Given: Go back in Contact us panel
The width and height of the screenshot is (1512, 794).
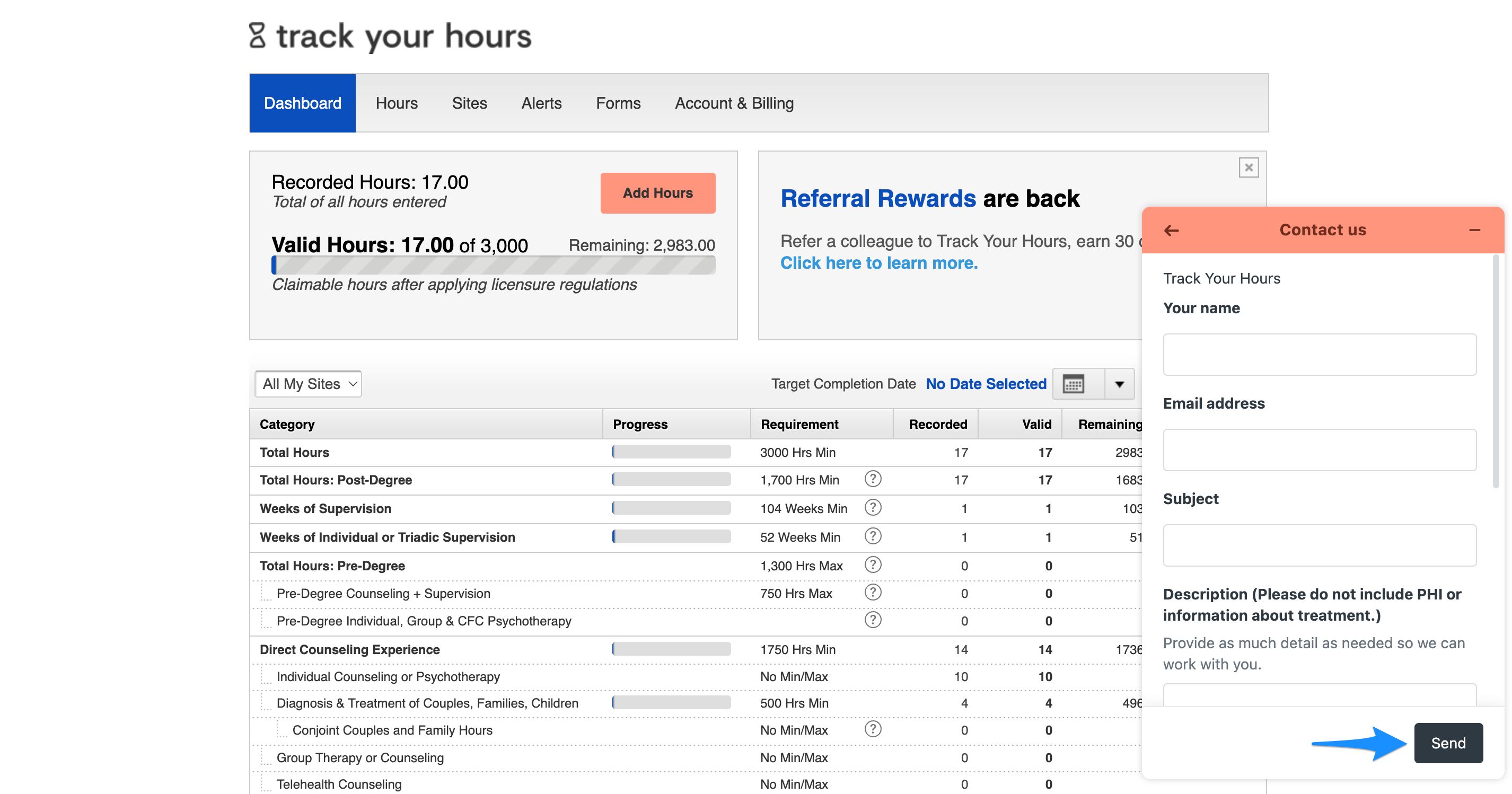Looking at the screenshot, I should click(1171, 230).
